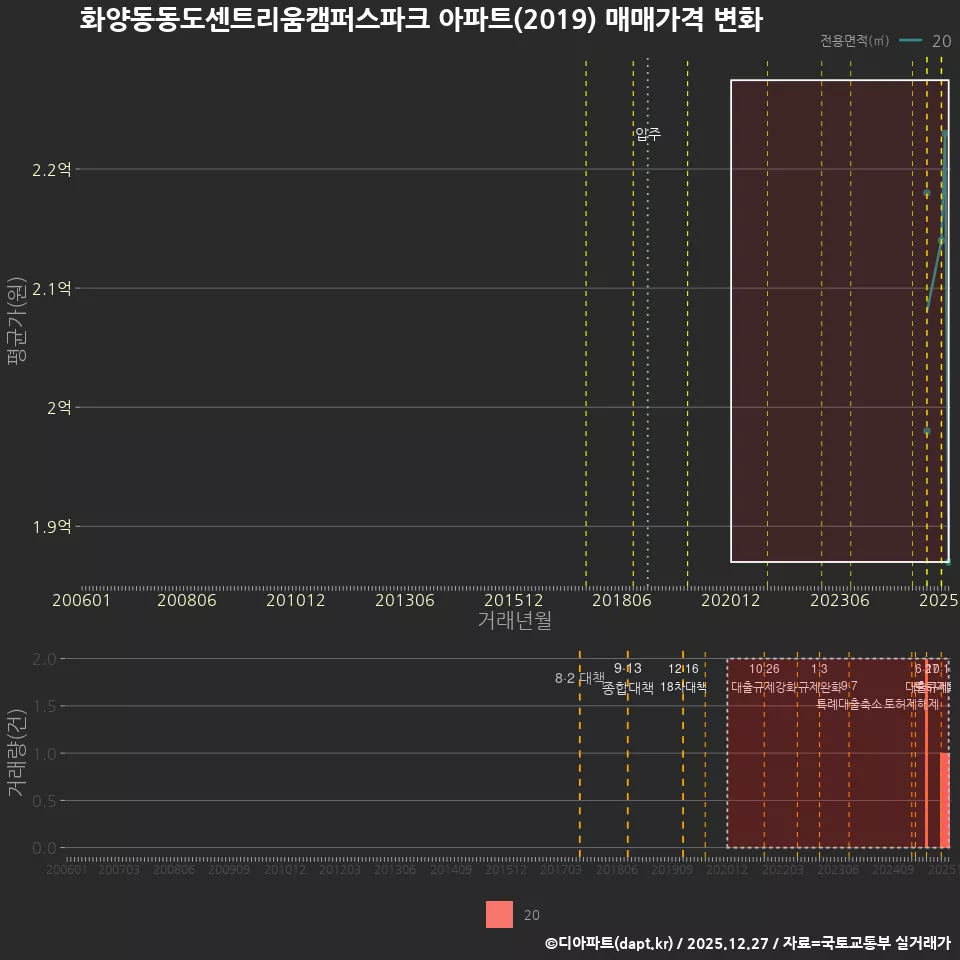The image size is (960, 960).
Task: Select the scatter point near 2.19억
Action: tap(927, 190)
